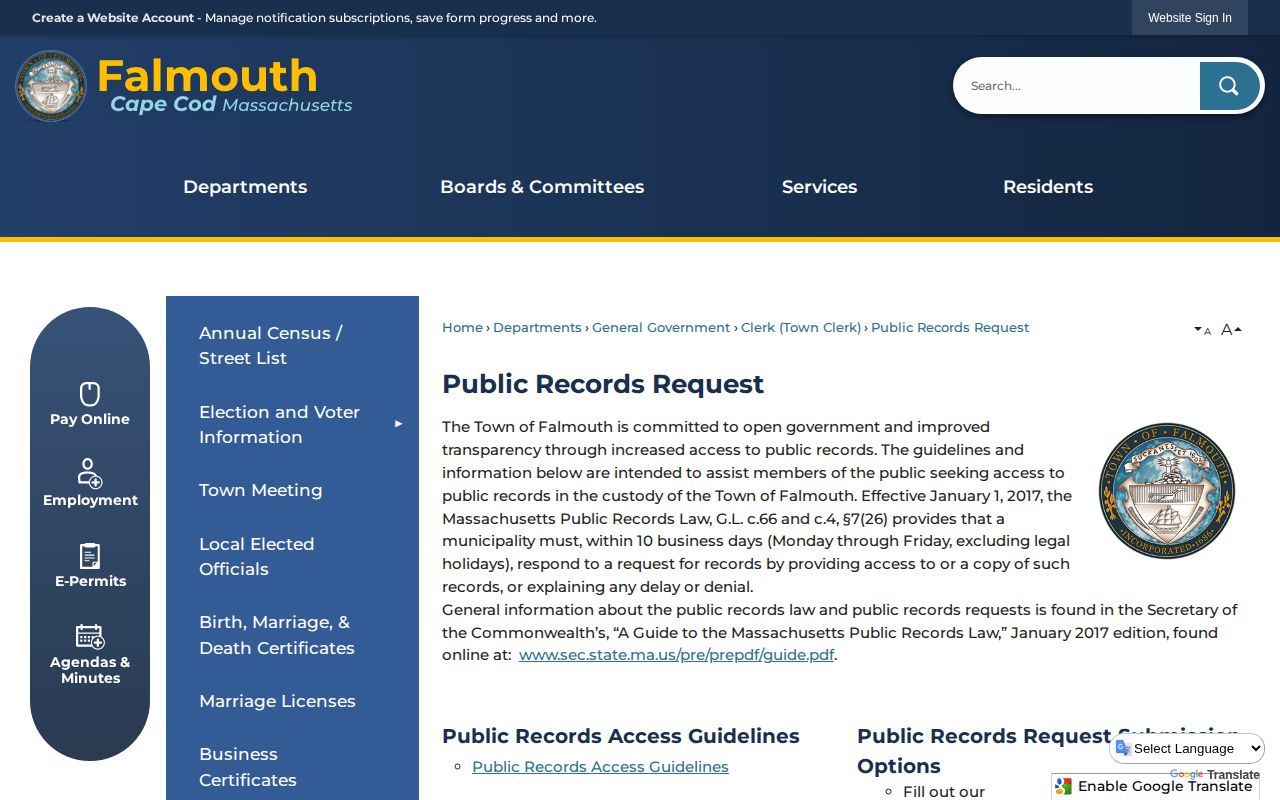Click the Public Records Request page heading
Image resolution: width=1280 pixels, height=800 pixels.
(x=603, y=384)
